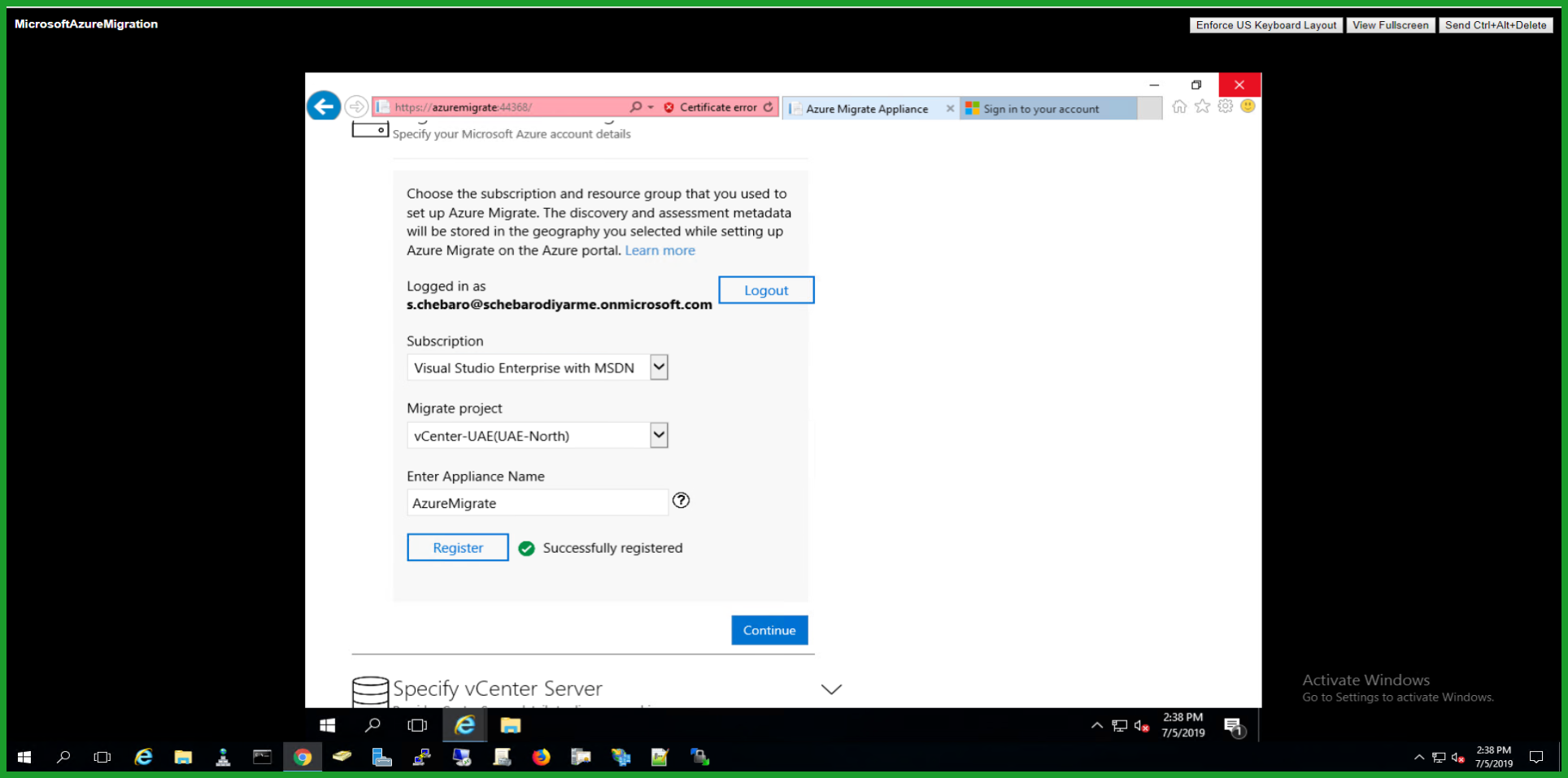
Task: Open the Subscription dropdown
Action: 537,367
